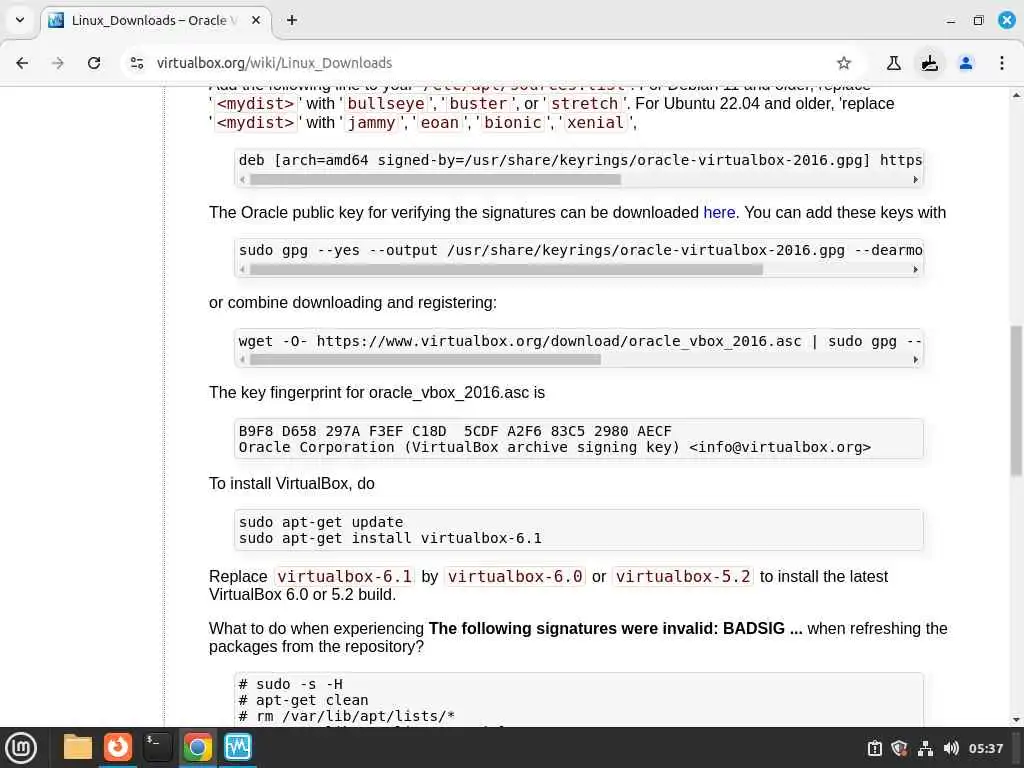Click Oracle Corporation signing key line
Viewport: 1024px width, 768px height.
point(554,447)
